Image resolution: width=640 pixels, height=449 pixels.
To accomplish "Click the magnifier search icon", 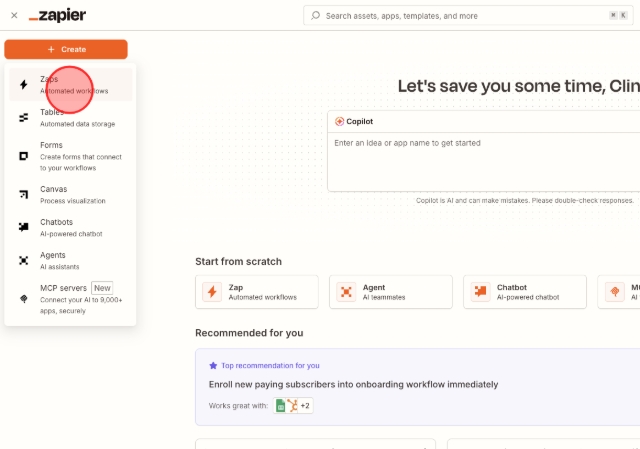I will 315,16.
